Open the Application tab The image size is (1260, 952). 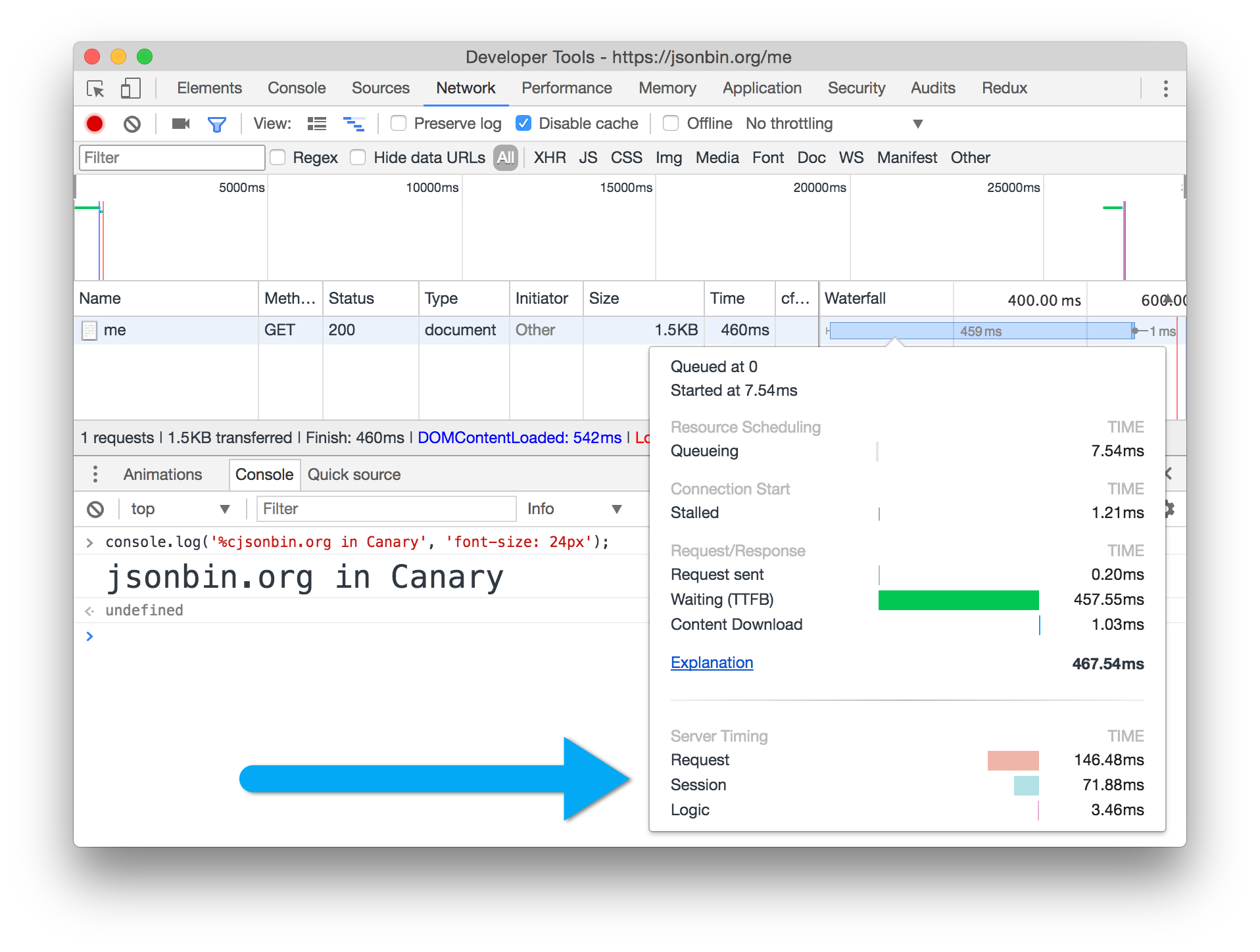(762, 88)
